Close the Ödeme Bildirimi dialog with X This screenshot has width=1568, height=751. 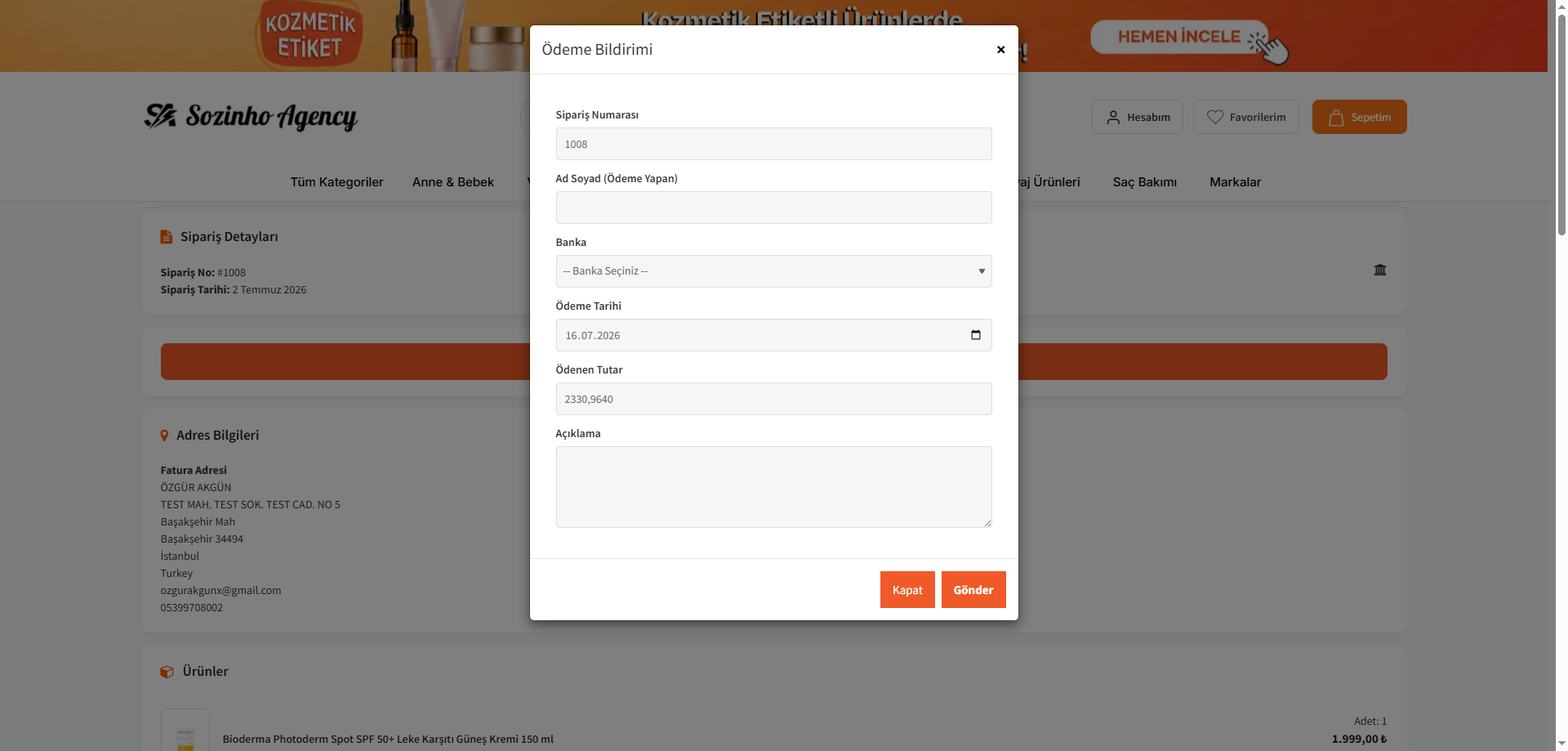click(x=1000, y=50)
